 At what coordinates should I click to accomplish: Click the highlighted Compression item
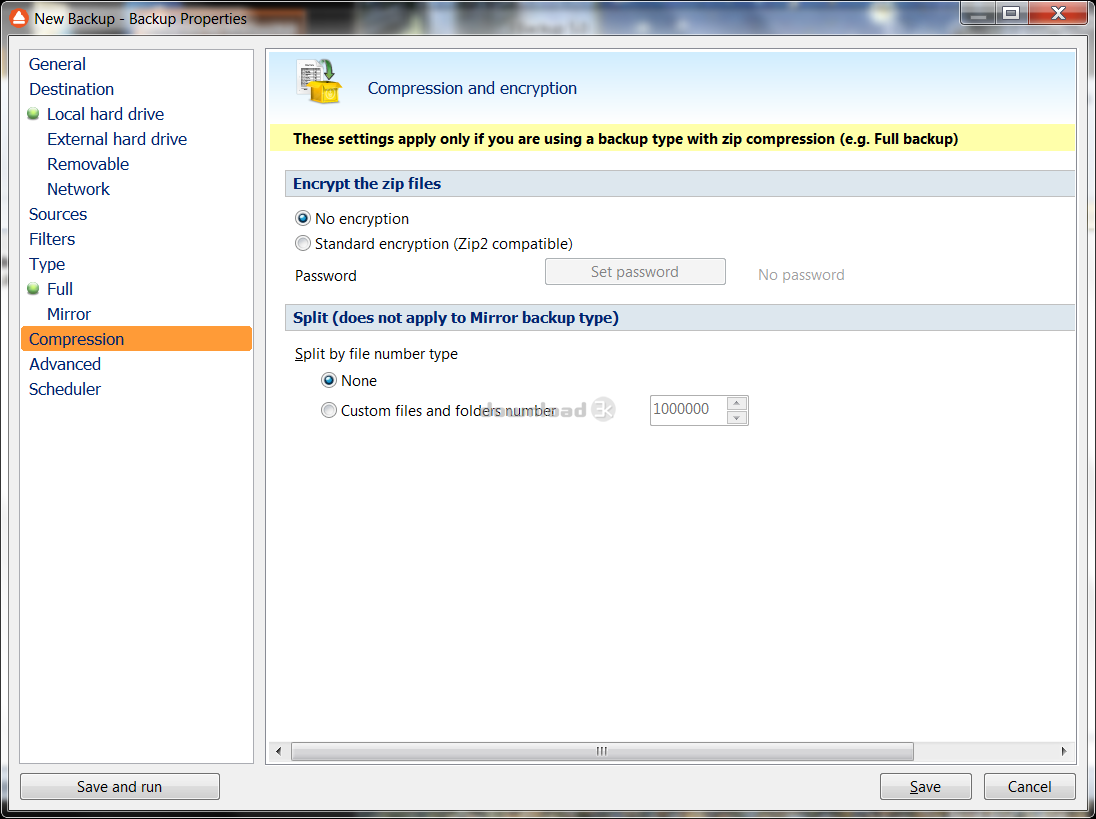pyautogui.click(x=136, y=339)
